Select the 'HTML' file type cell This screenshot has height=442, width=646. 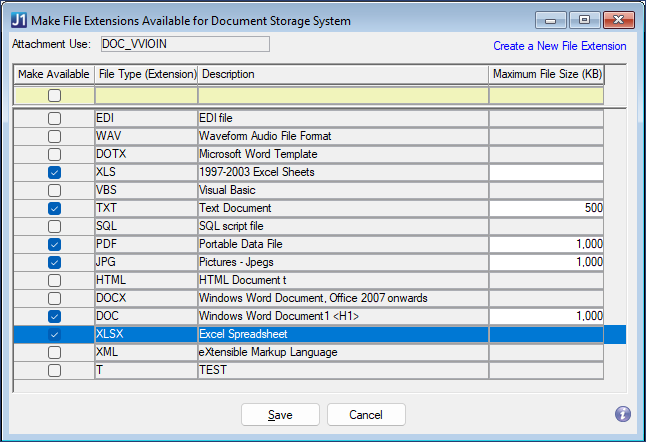(x=146, y=281)
